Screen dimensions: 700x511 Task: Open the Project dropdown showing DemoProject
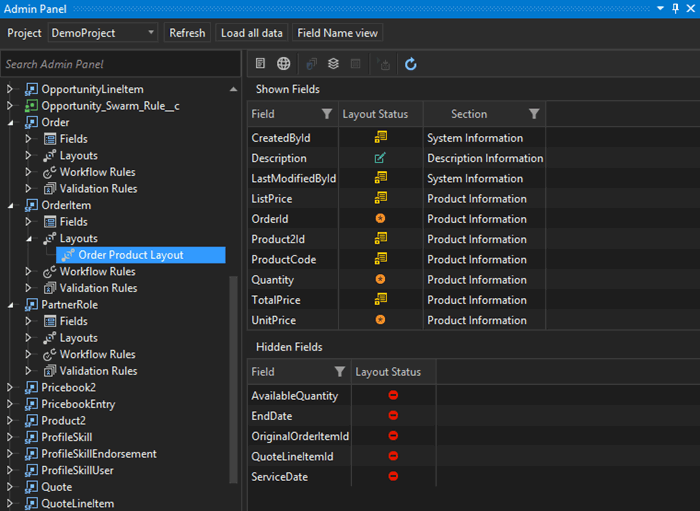point(103,33)
